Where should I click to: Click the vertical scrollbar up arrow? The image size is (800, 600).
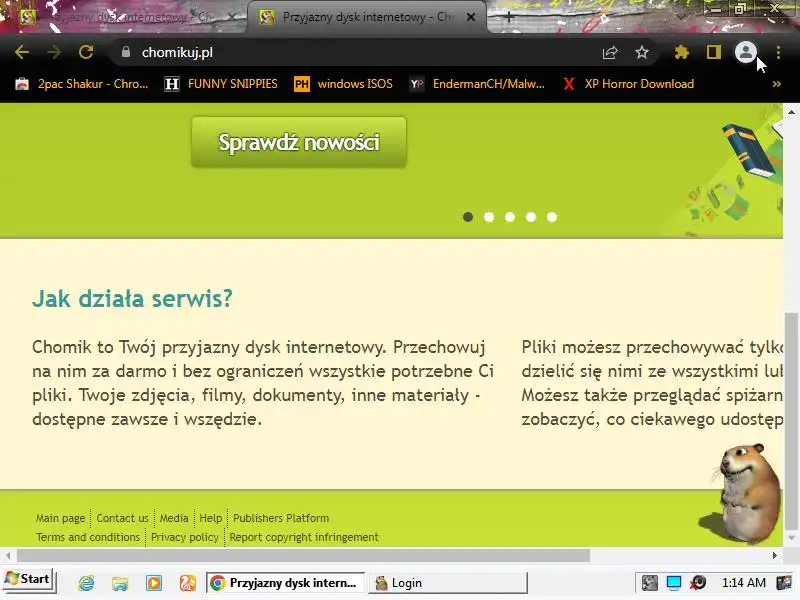[791, 112]
